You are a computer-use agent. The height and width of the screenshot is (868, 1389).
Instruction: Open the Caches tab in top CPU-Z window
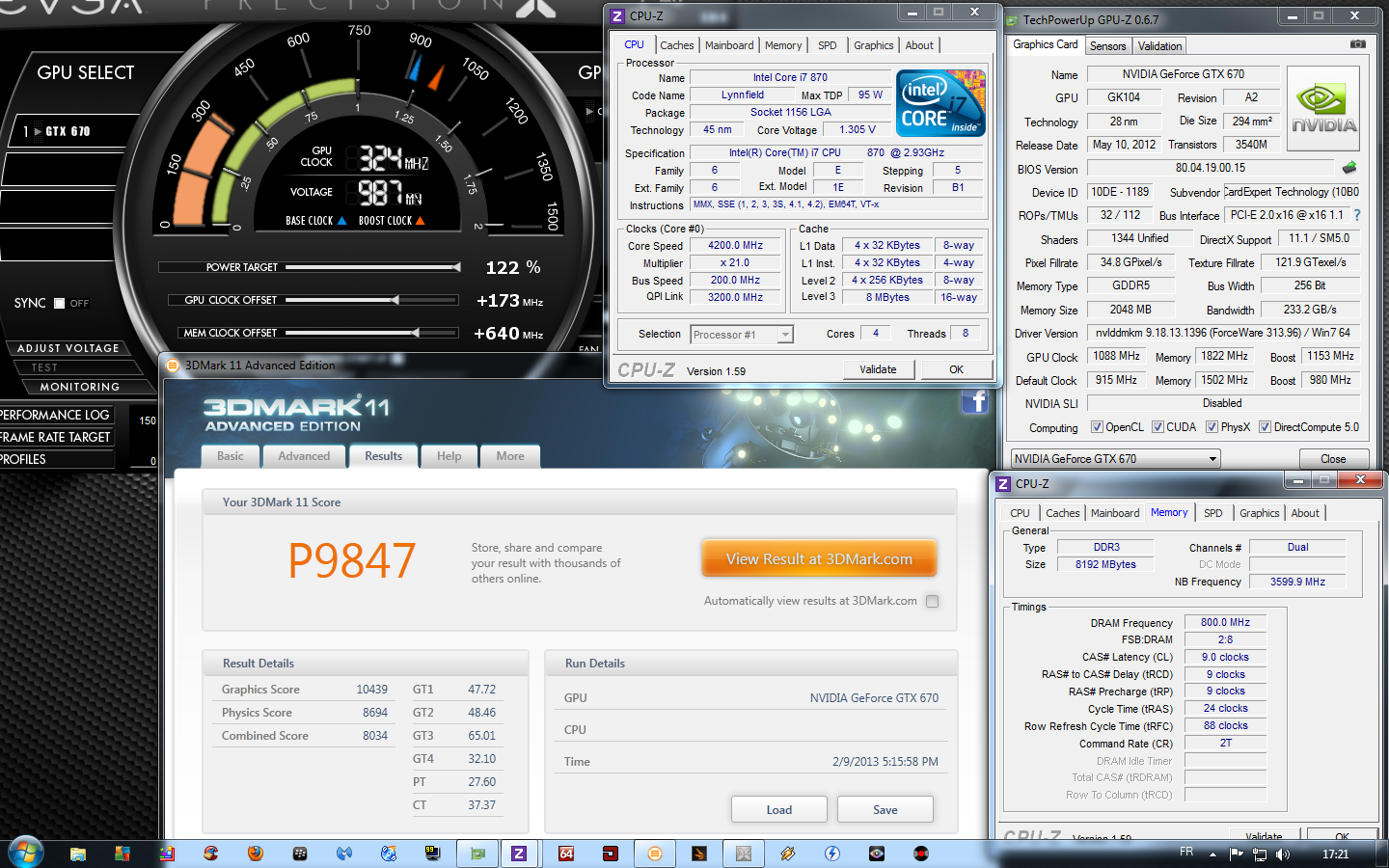click(x=677, y=45)
